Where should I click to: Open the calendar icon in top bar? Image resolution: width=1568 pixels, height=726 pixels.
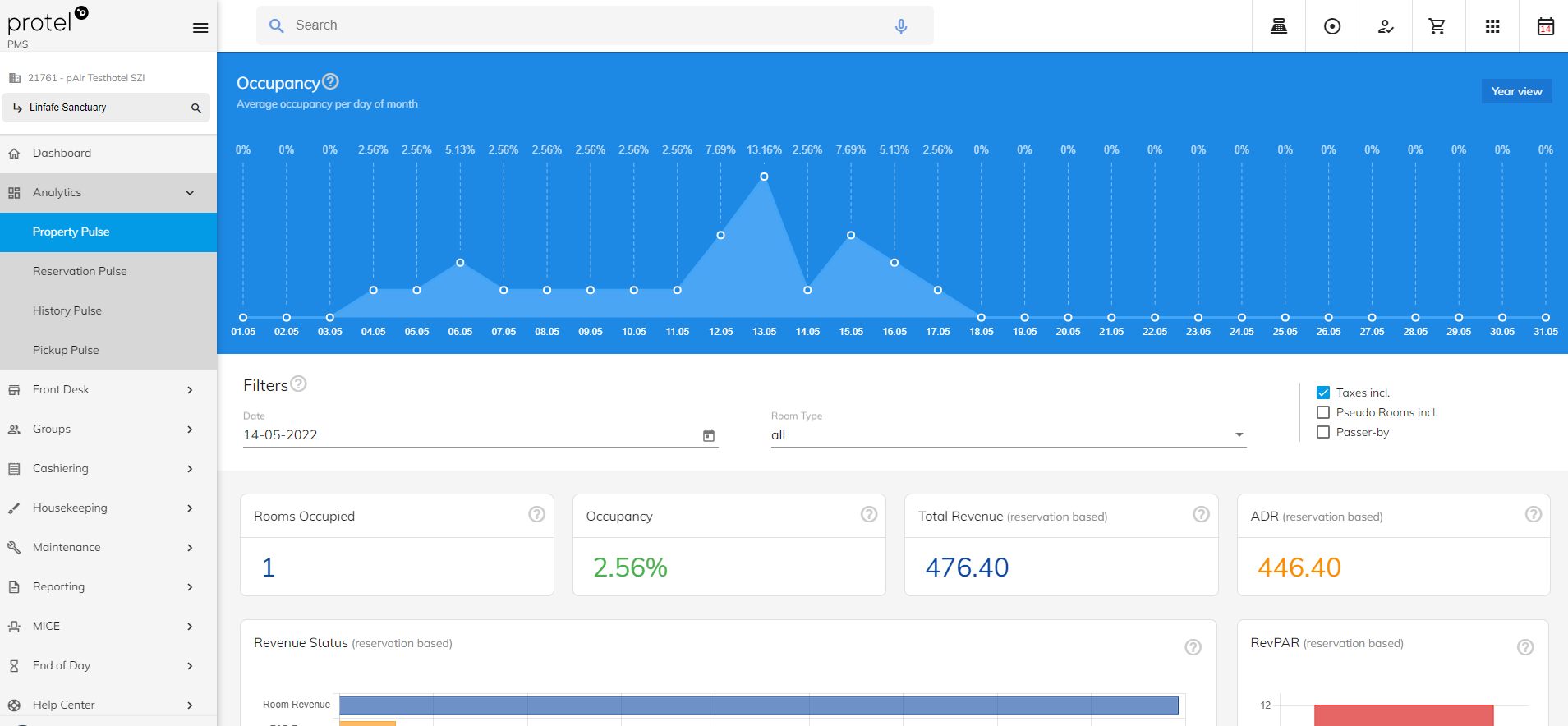coord(1546,26)
